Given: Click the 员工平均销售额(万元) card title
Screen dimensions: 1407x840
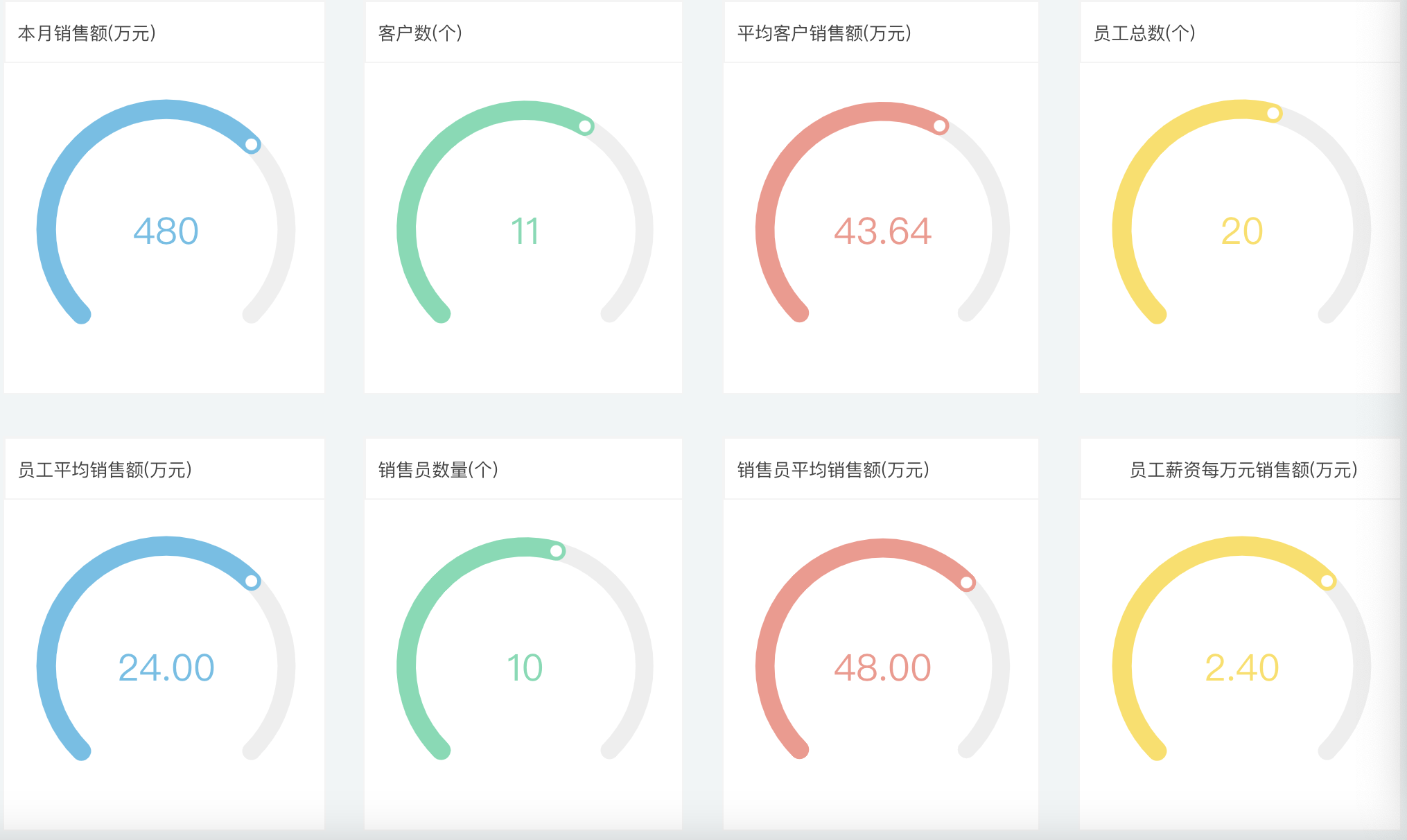Looking at the screenshot, I should tap(105, 470).
